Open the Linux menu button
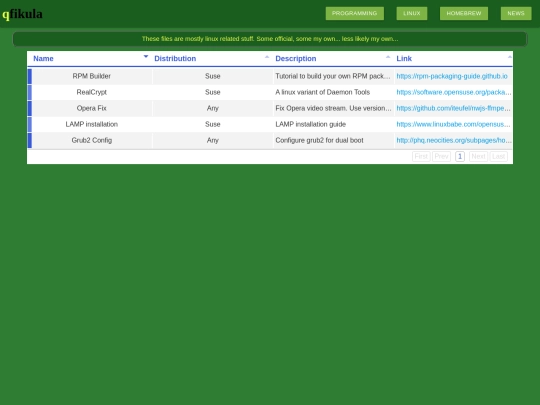Viewport: 540px width, 405px height. (412, 13)
